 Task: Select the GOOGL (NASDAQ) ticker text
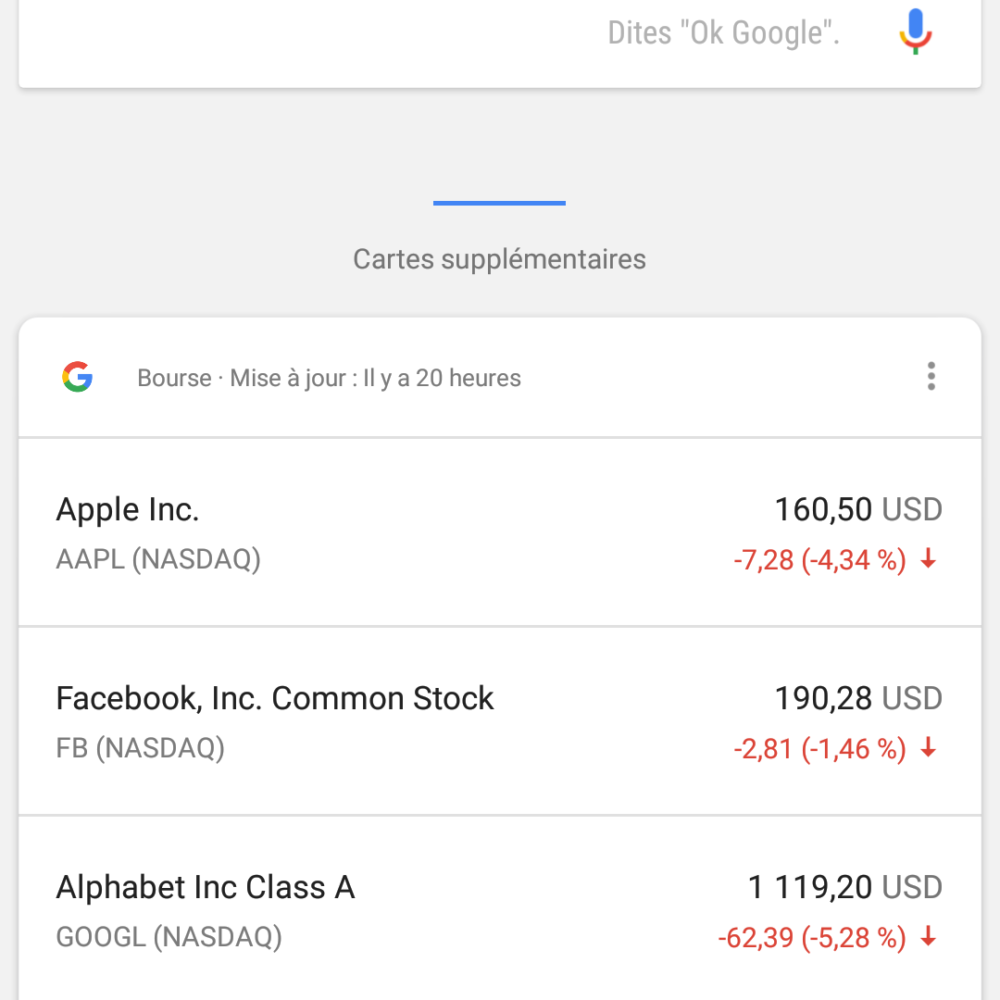[x=169, y=937]
